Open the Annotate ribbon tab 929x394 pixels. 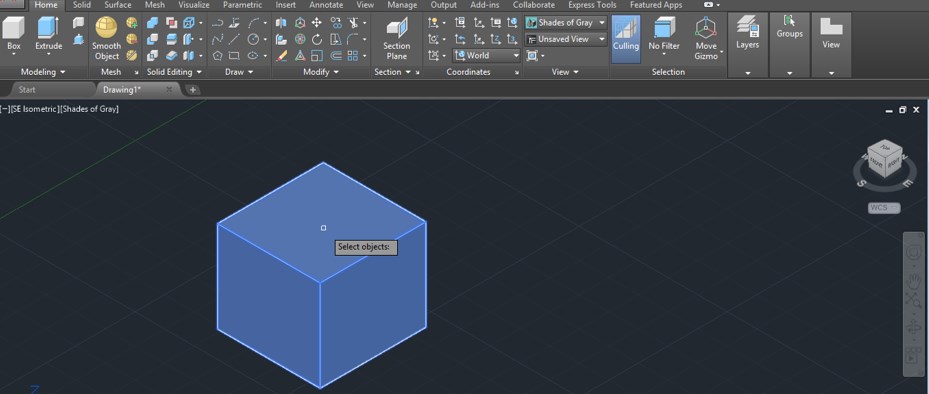click(326, 5)
